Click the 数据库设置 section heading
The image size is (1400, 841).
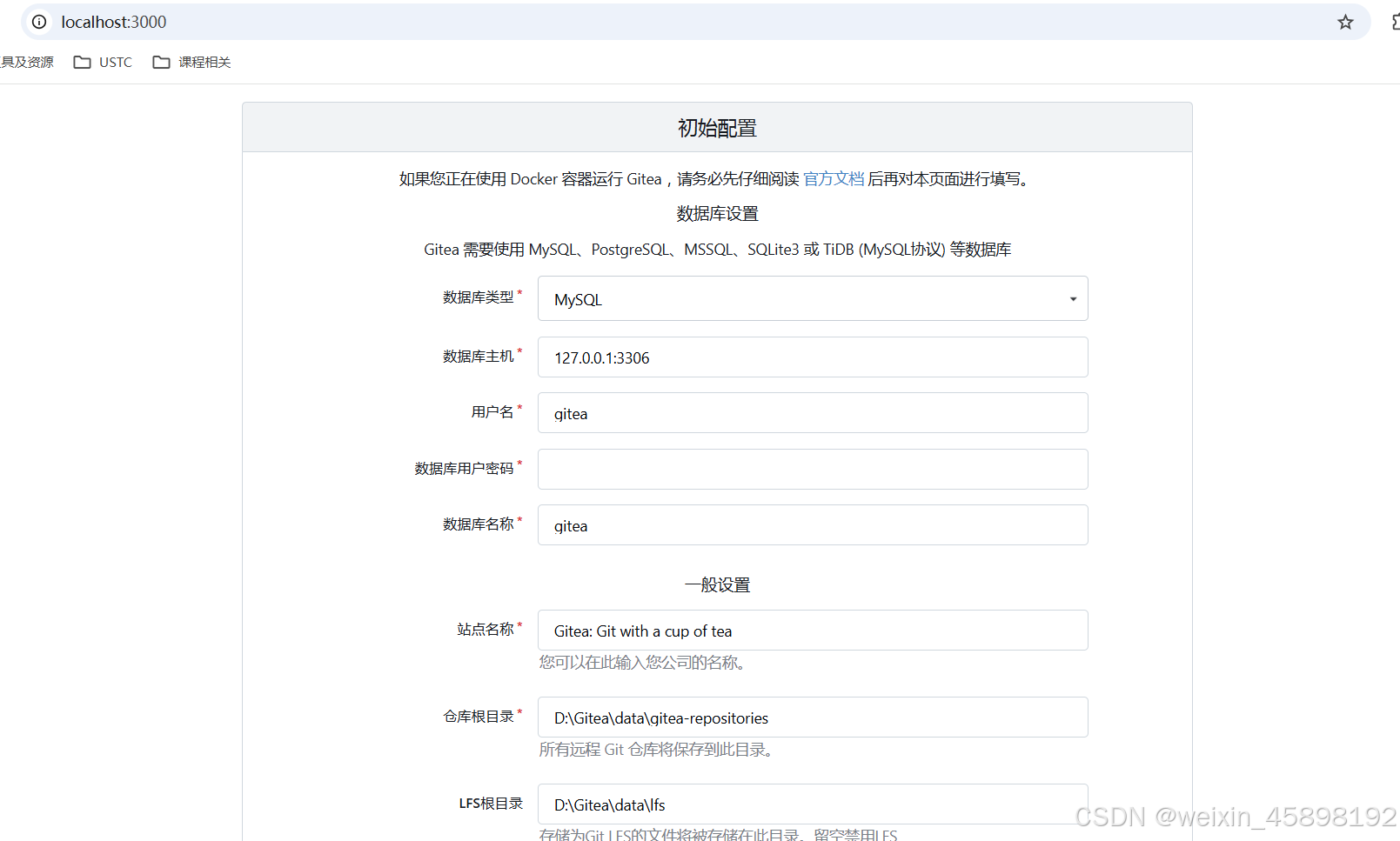click(717, 213)
